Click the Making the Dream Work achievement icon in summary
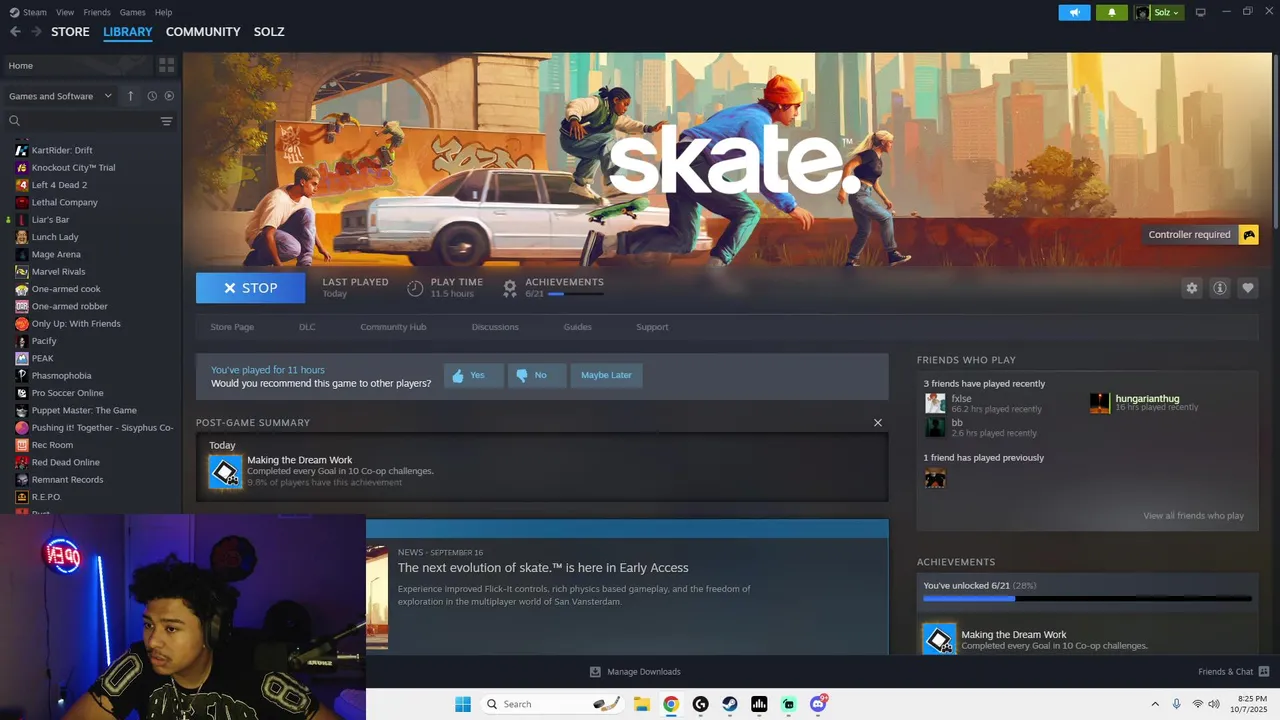The height and width of the screenshot is (720, 1280). (x=225, y=472)
